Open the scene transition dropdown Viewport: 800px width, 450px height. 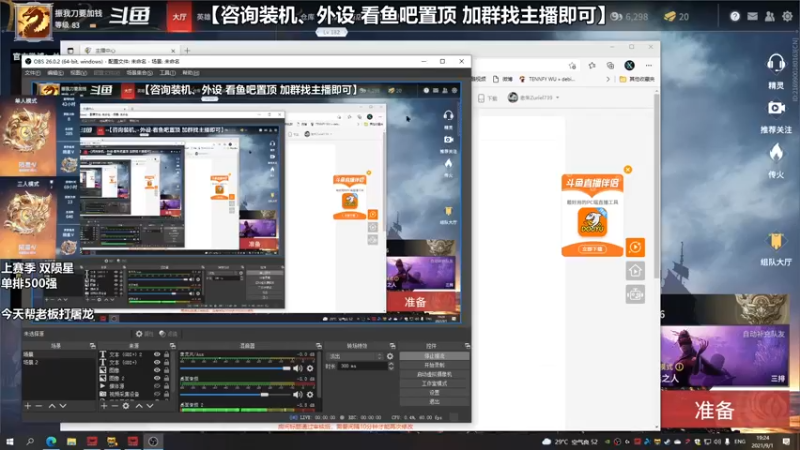pos(355,356)
